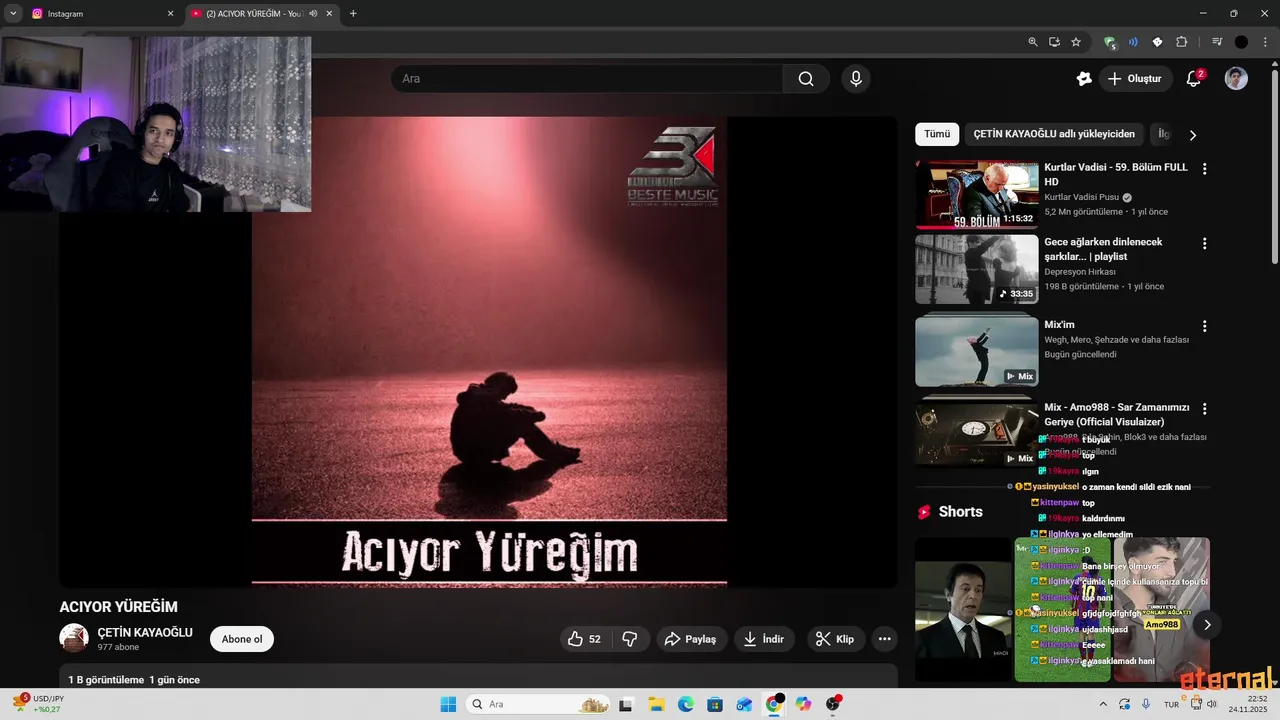Click the blue sound waves extension icon
The image size is (1280, 720).
[x=1133, y=42]
